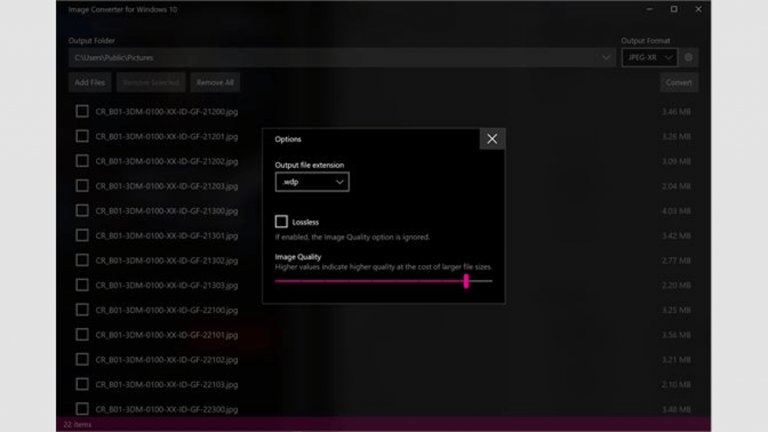Screen dimensions: 768x432
Task: Click the 3.46 MB file size
Action: point(676,112)
